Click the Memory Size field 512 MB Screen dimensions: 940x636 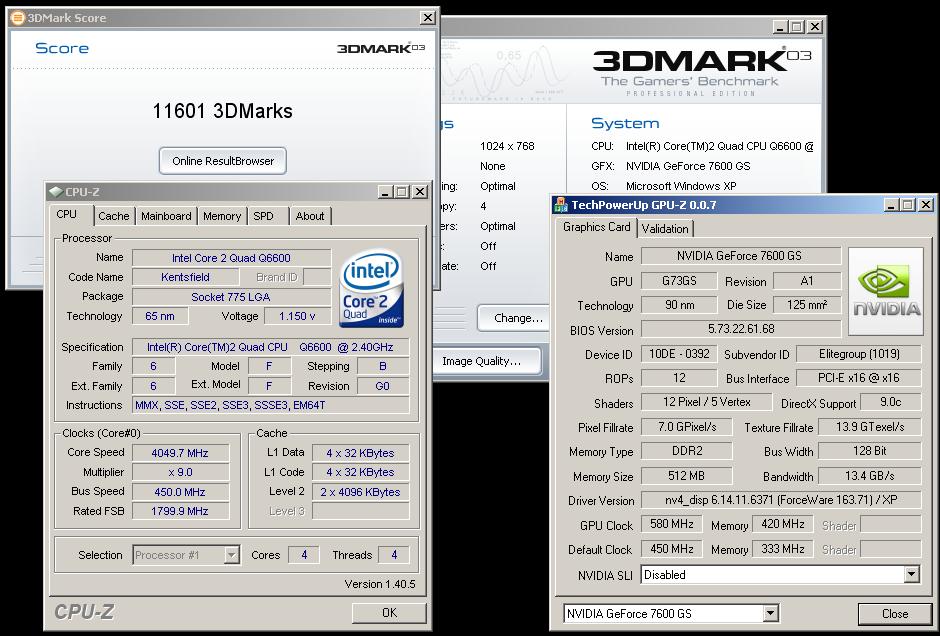687,476
